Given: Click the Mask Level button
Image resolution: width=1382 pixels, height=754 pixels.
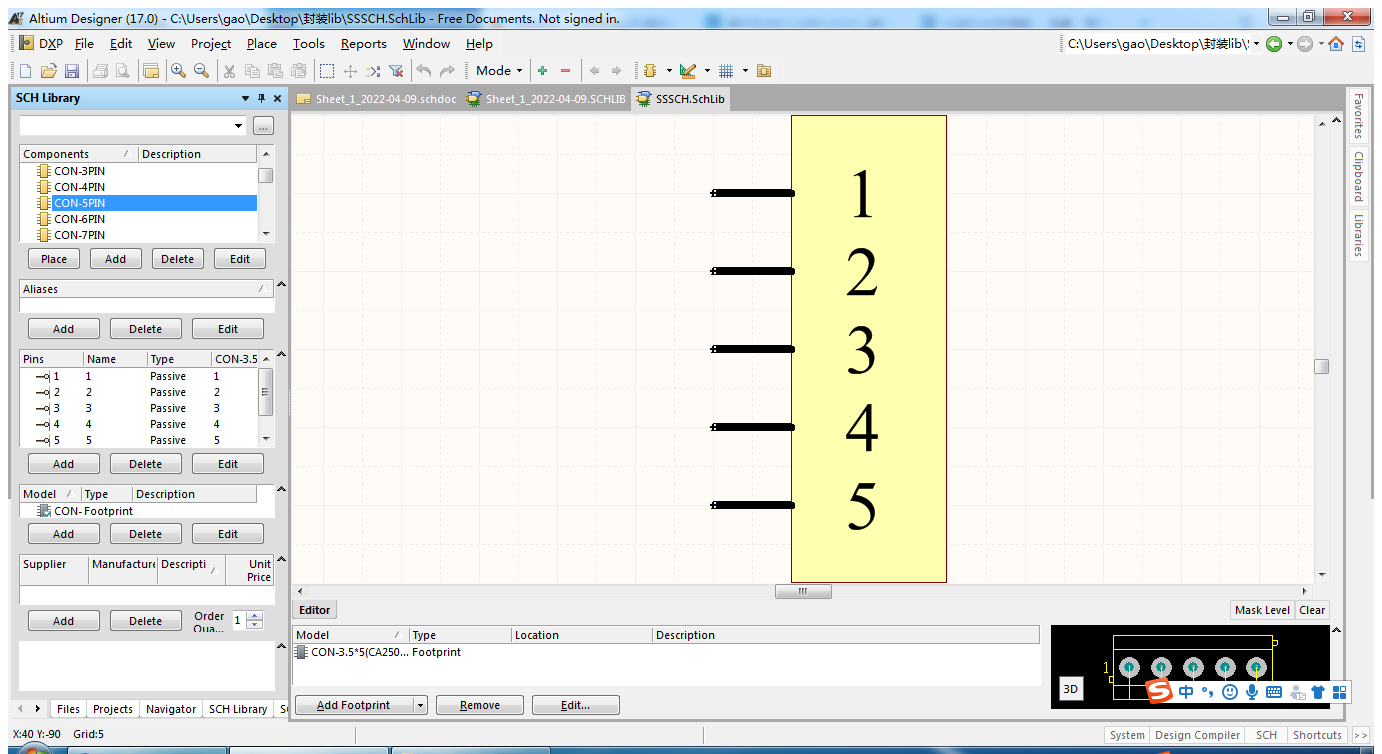Looking at the screenshot, I should point(1261,610).
